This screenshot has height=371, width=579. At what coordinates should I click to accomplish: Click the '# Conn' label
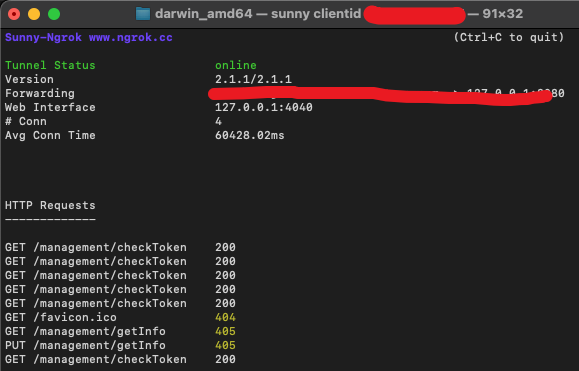26,121
